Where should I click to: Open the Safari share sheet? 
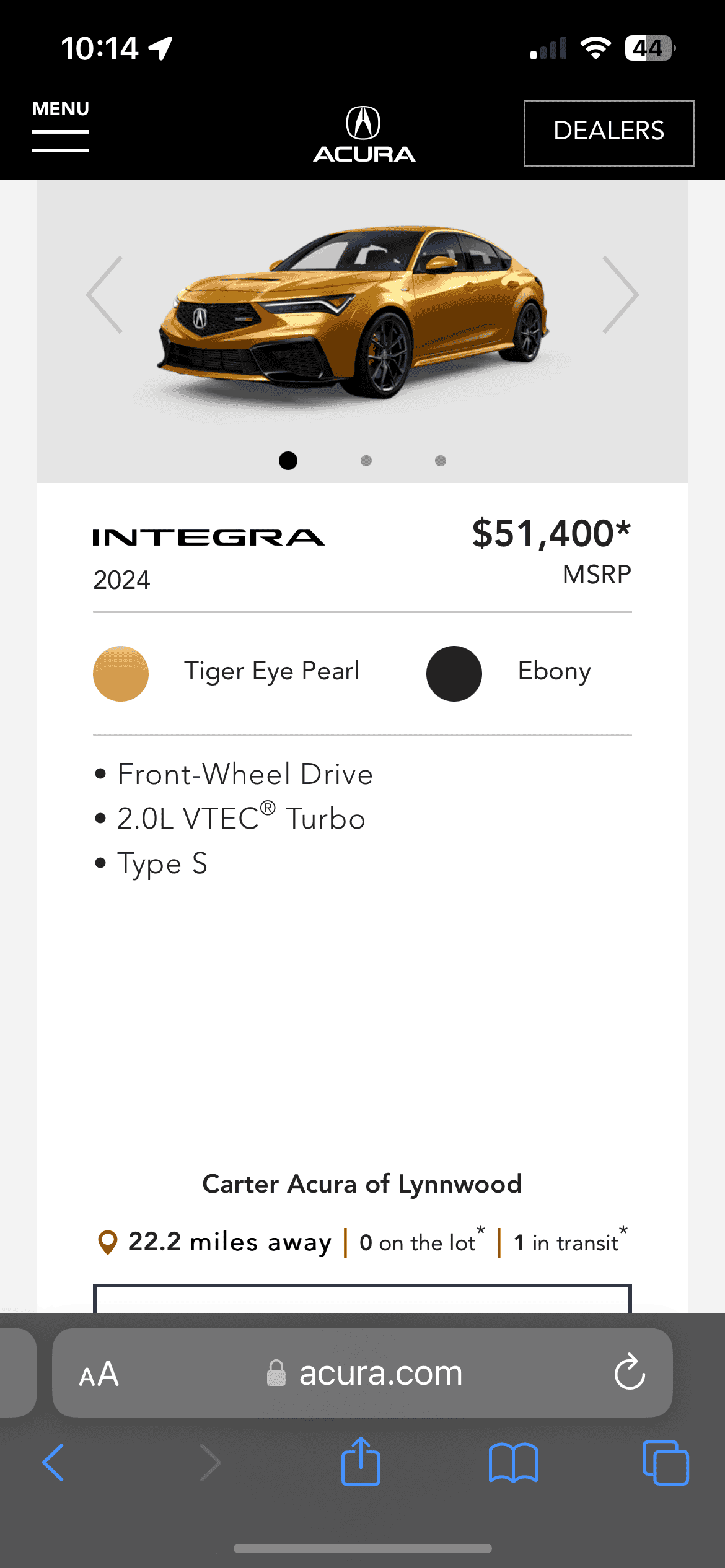tap(361, 1461)
